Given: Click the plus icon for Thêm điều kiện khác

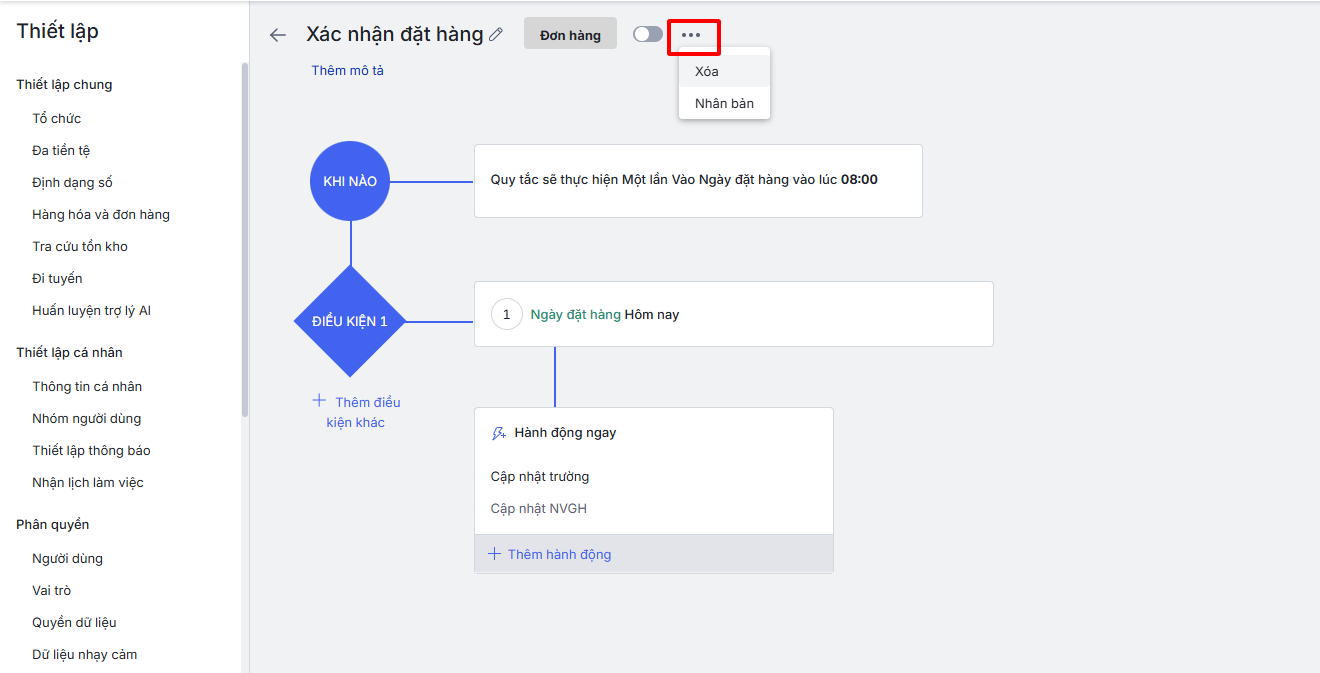Looking at the screenshot, I should pos(319,401).
